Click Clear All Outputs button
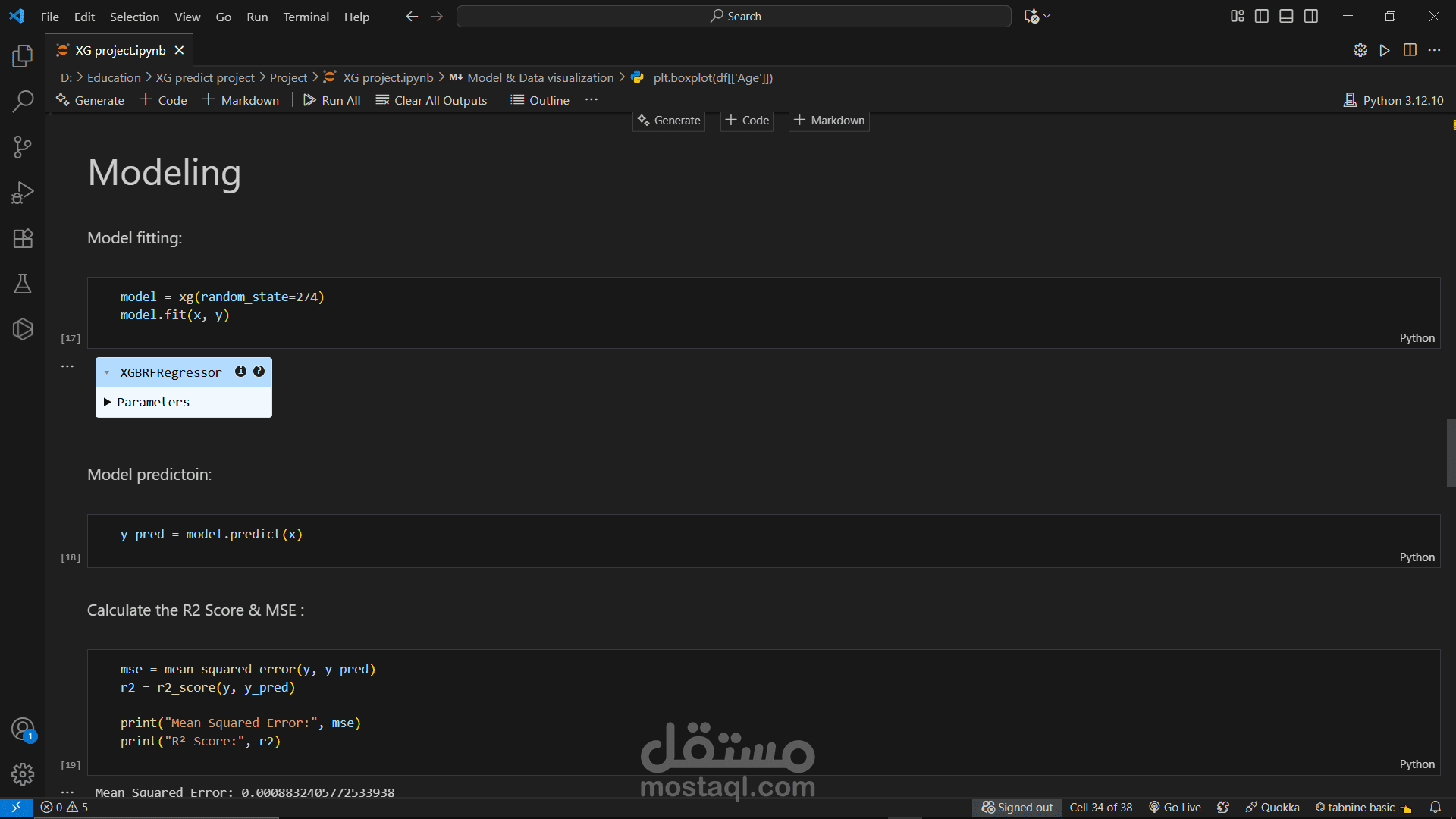1456x819 pixels. coord(431,100)
